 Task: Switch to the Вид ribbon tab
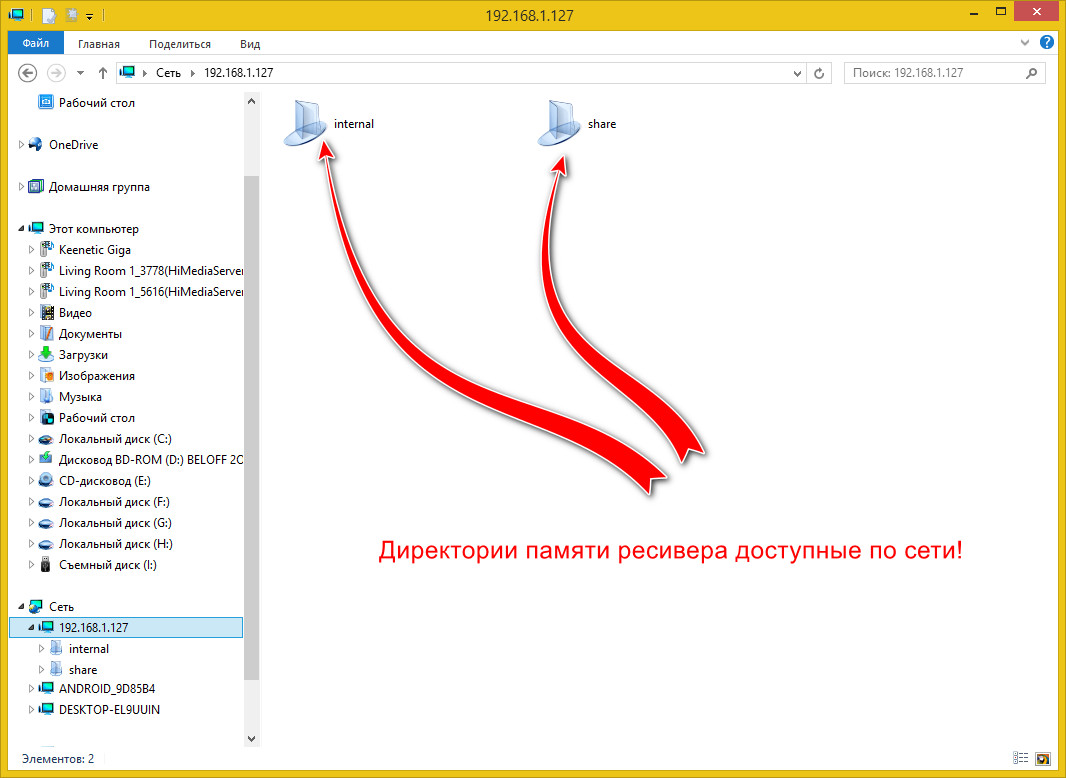[250, 44]
